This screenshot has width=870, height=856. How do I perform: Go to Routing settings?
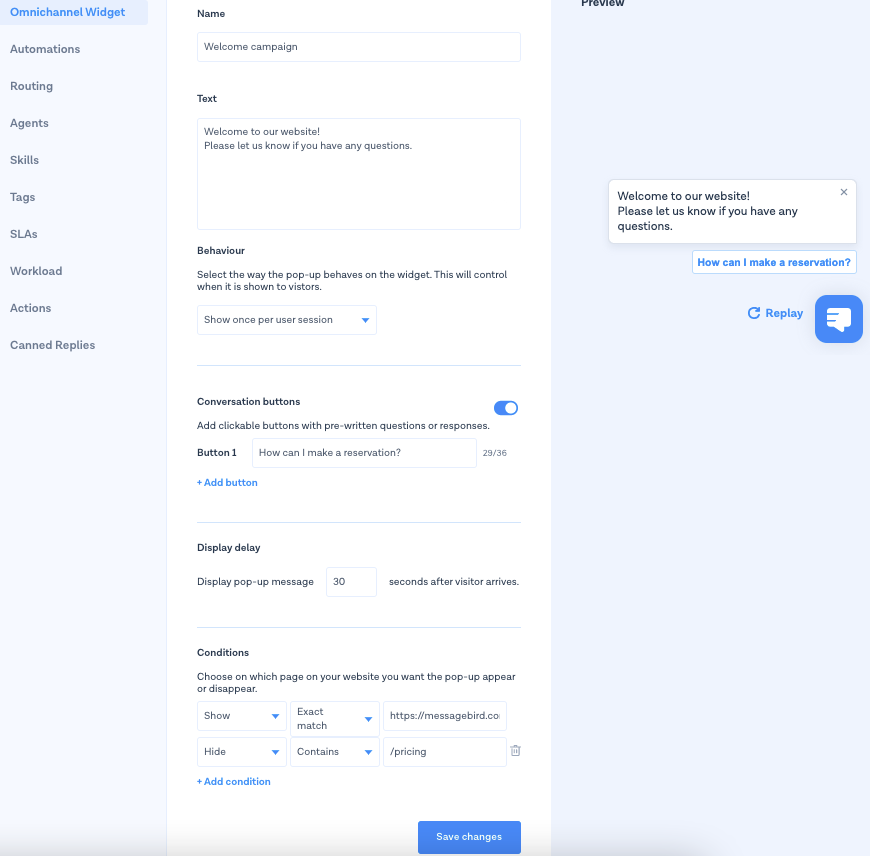point(32,86)
